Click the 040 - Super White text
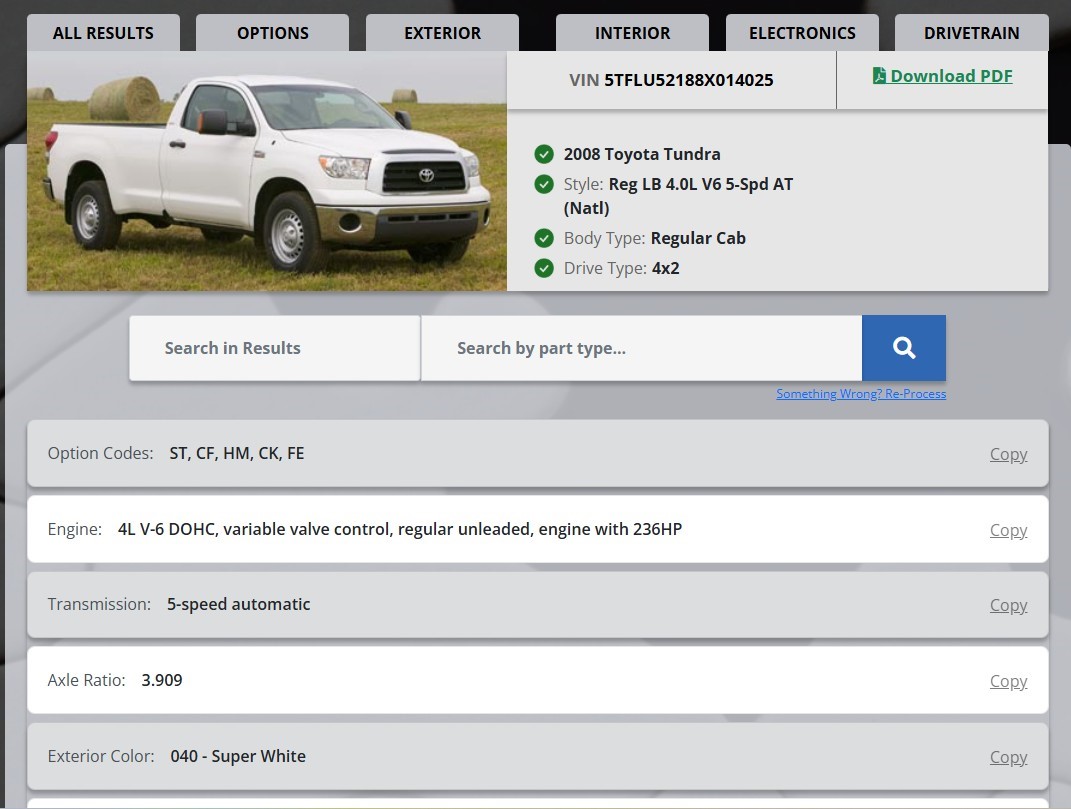1071x809 pixels. [238, 756]
